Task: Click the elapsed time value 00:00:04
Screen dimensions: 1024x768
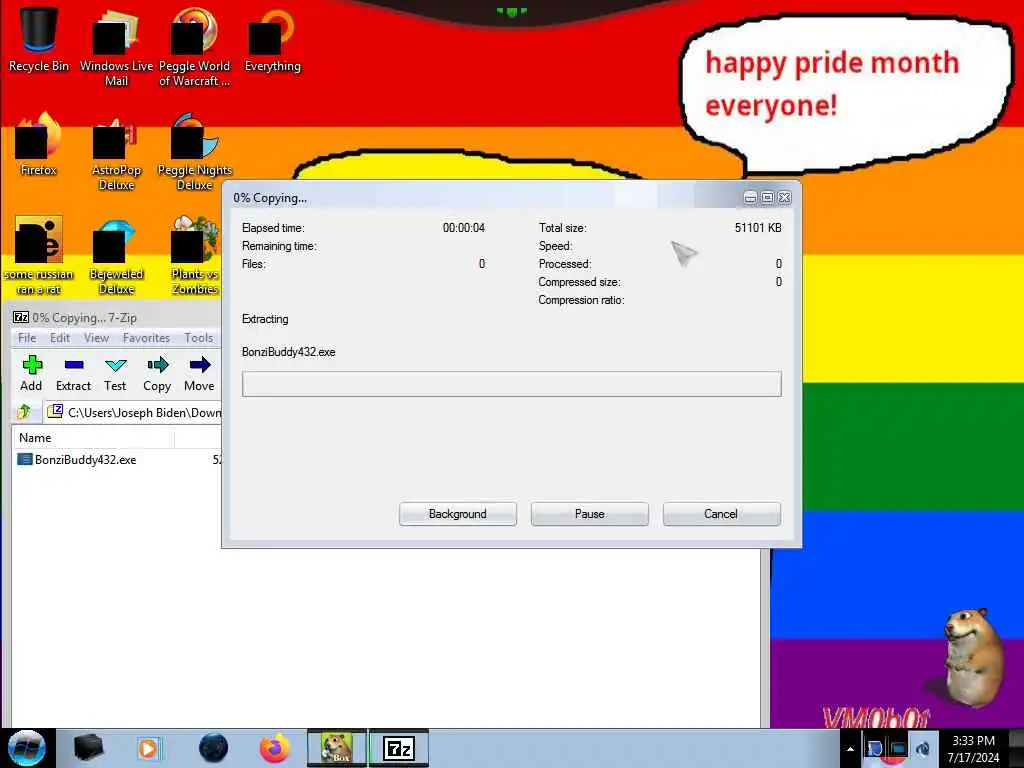Action: pyautogui.click(x=464, y=228)
